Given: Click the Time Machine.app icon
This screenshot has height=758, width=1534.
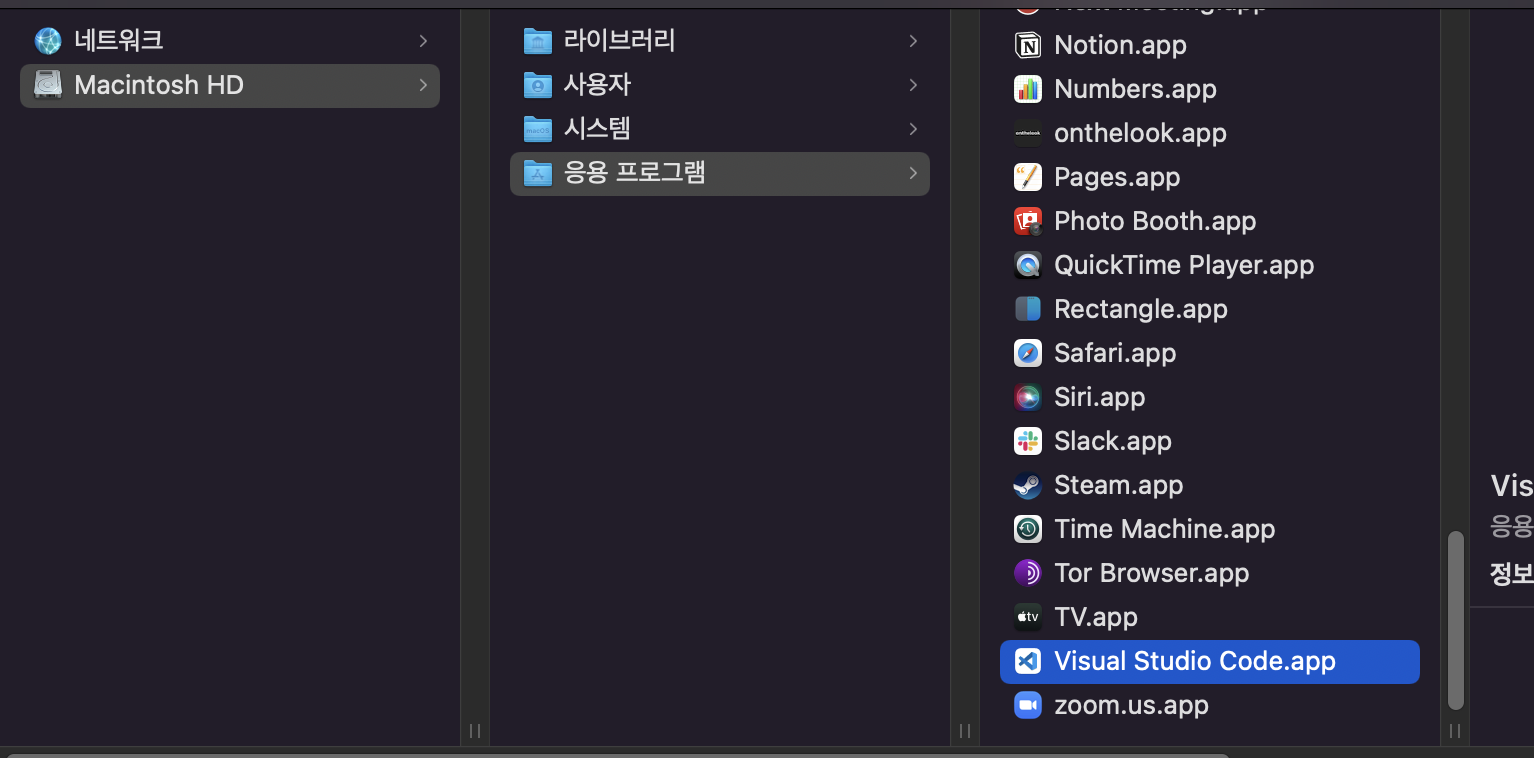Looking at the screenshot, I should [1027, 529].
